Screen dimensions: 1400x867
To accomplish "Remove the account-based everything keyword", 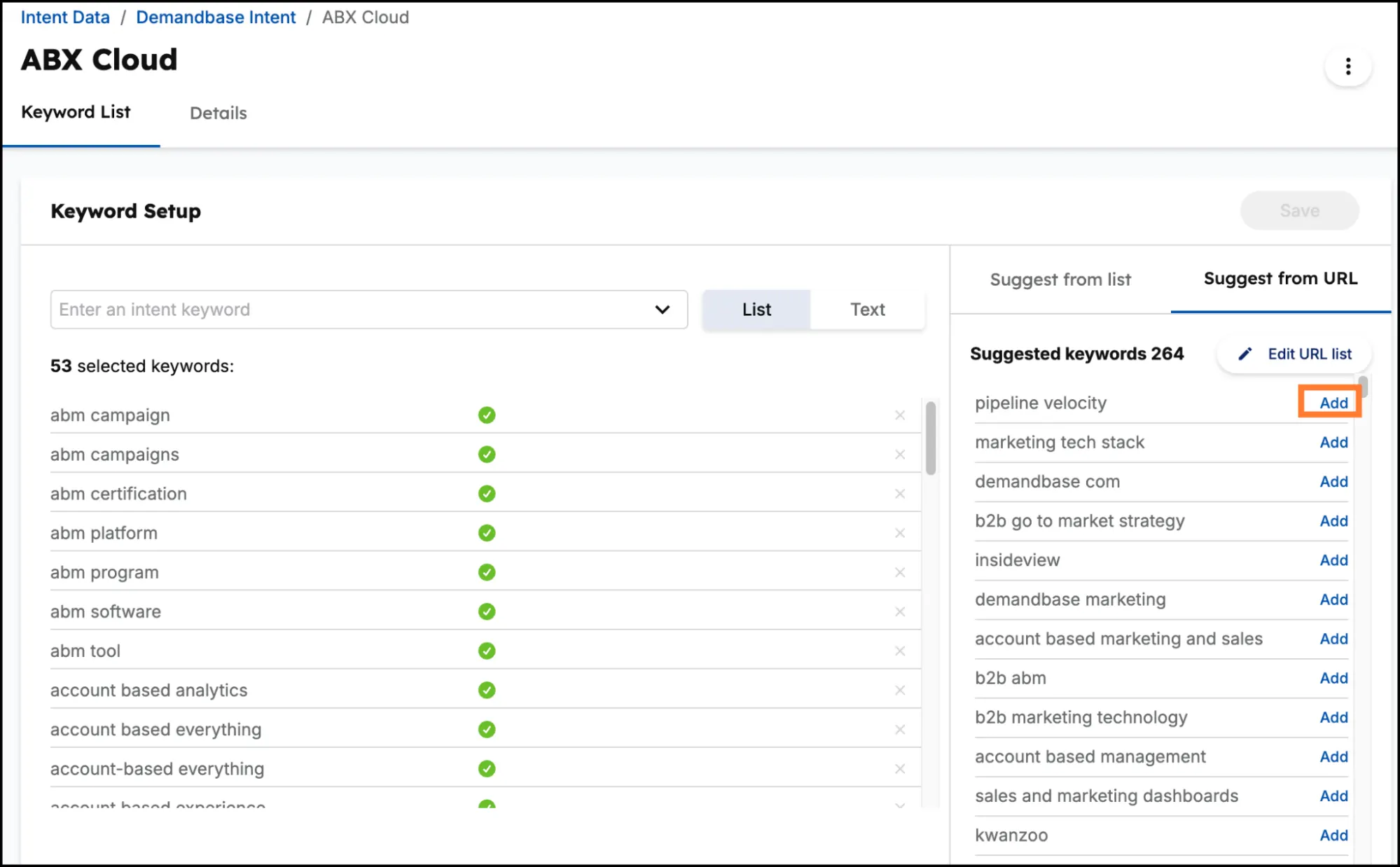I will [x=900, y=768].
